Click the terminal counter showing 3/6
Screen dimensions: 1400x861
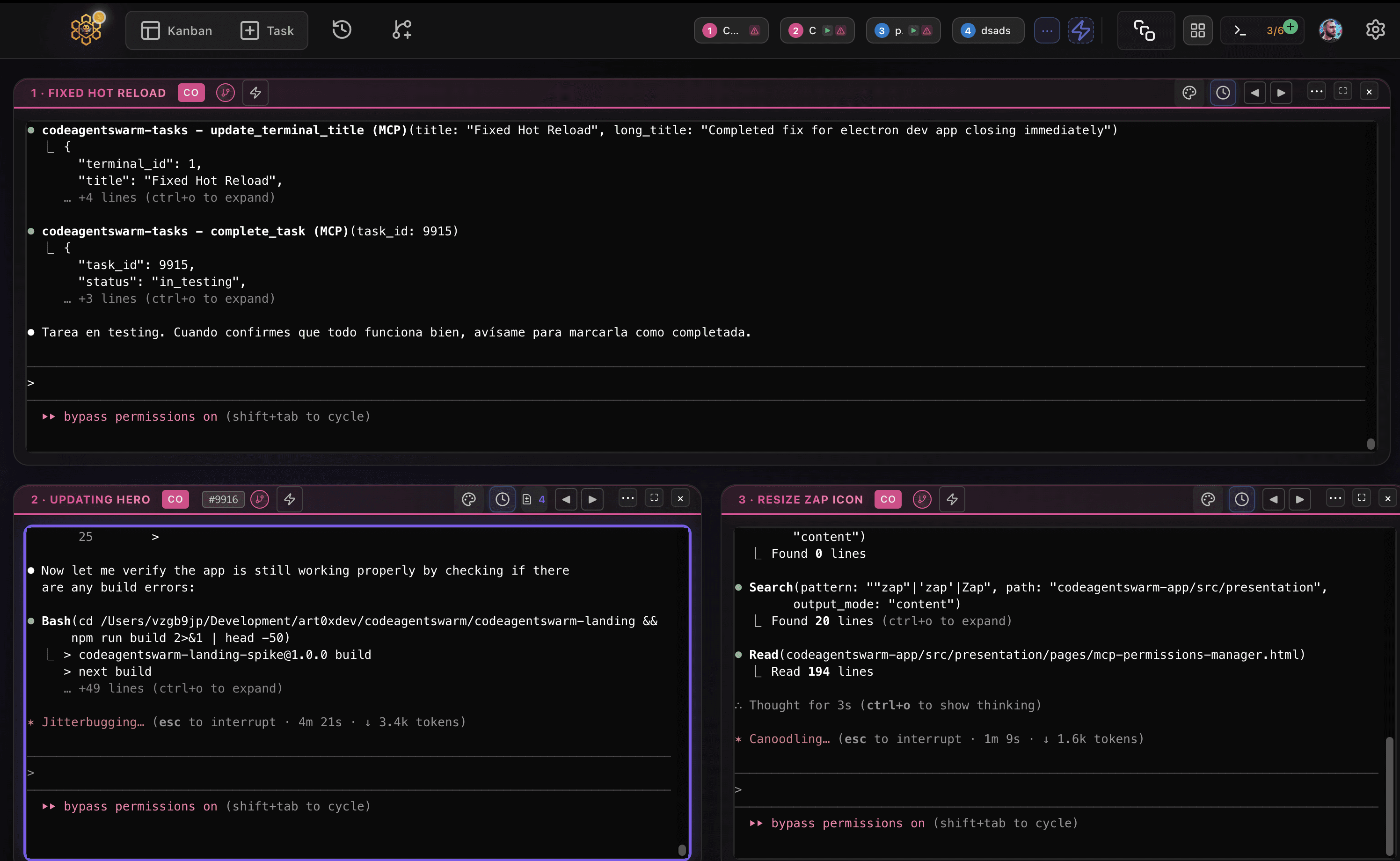[1263, 30]
